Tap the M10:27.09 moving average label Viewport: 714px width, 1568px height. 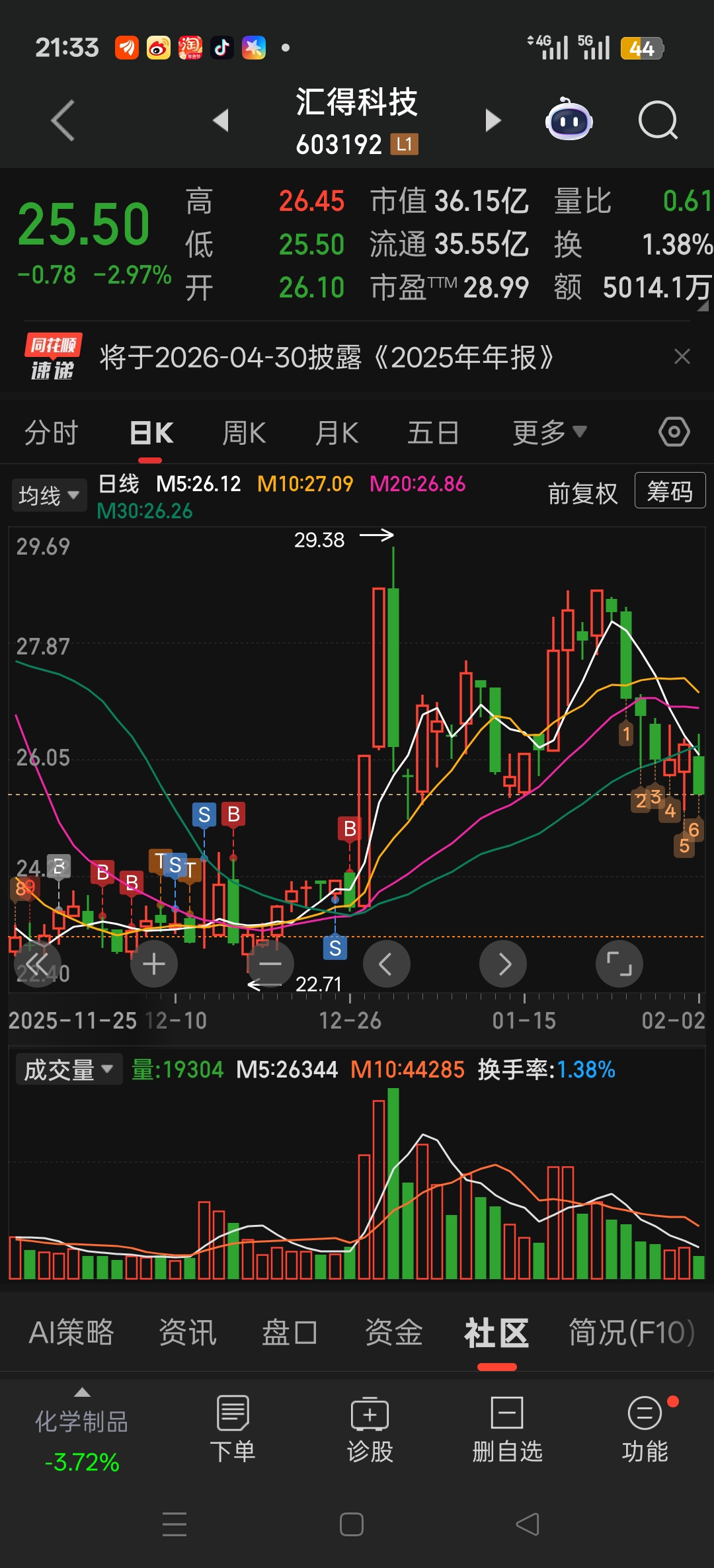(x=305, y=484)
